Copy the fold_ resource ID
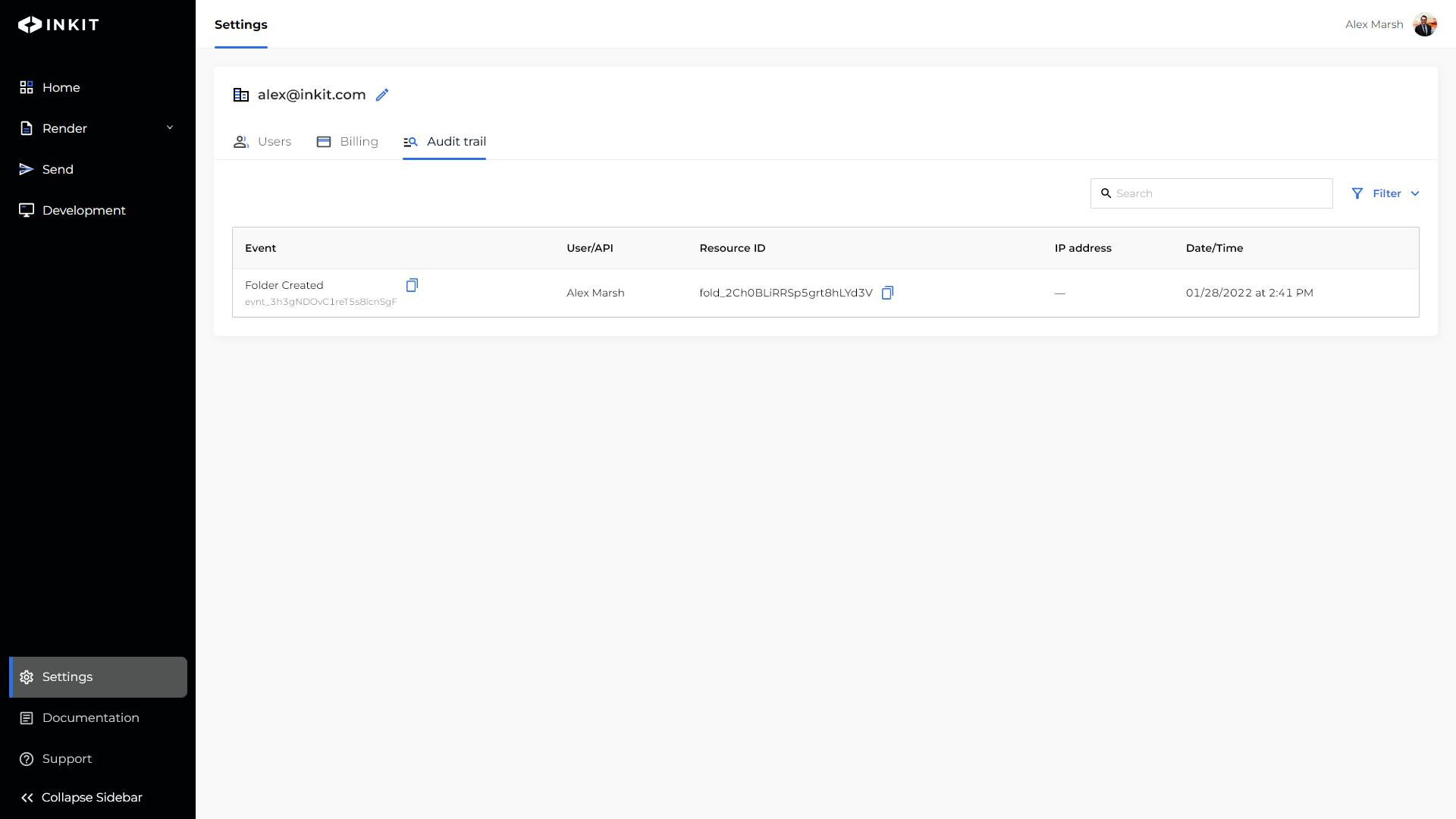Screen dimensions: 1456x819 887,293
